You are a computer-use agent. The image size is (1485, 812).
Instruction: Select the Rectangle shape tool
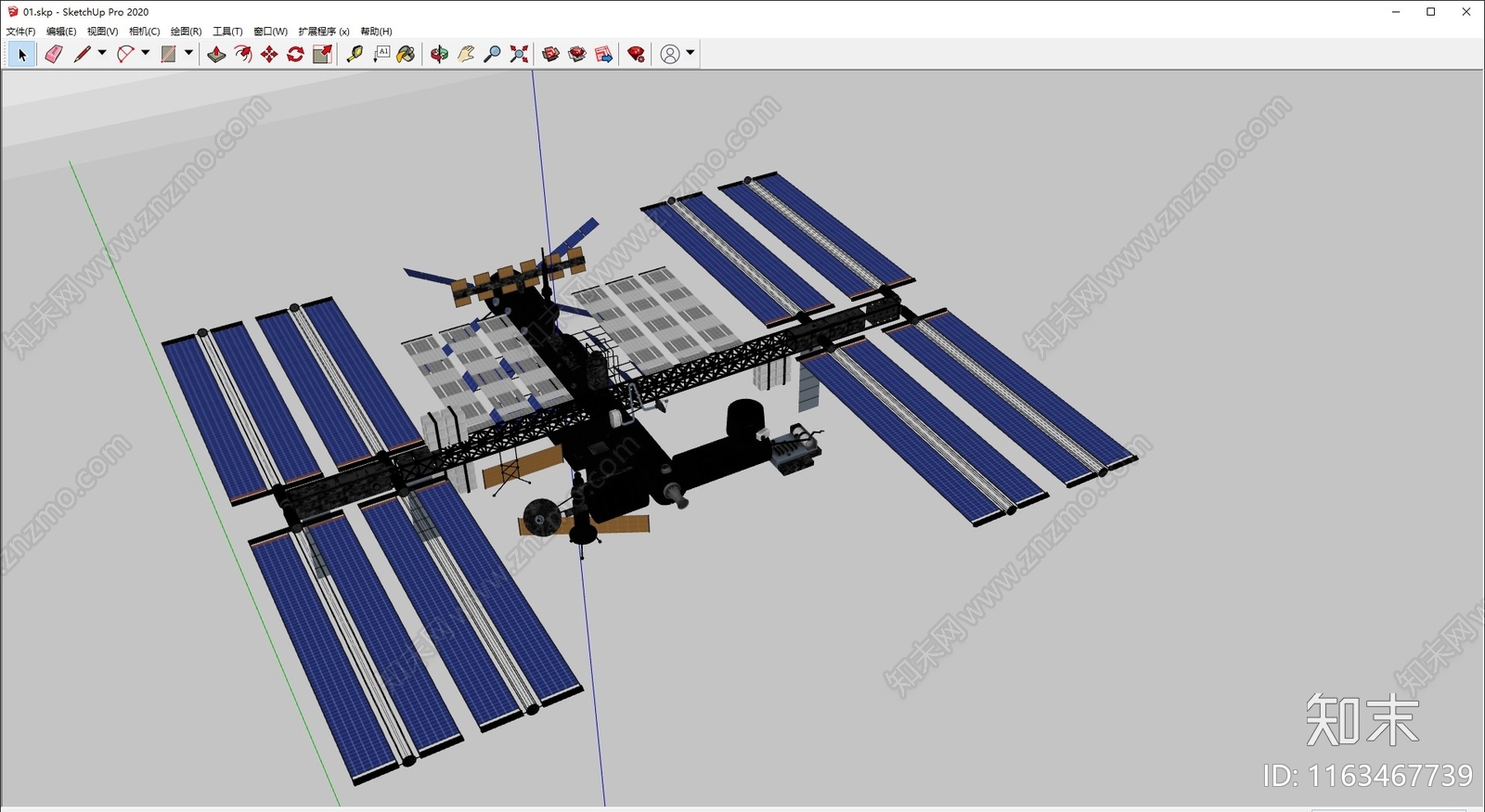click(x=168, y=55)
